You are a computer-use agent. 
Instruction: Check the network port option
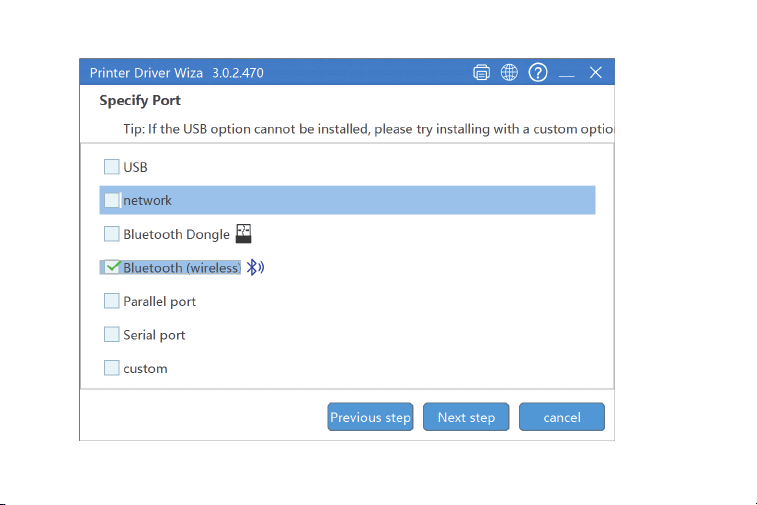(112, 200)
